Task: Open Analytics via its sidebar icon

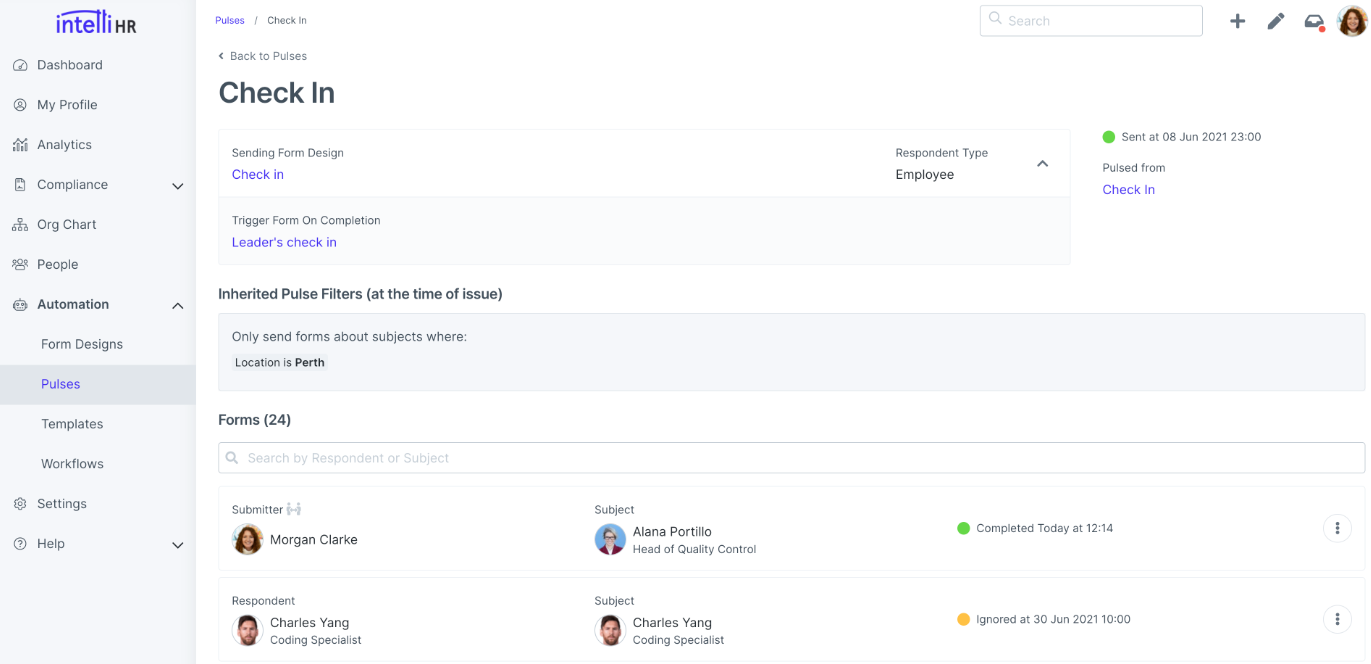Action: pos(22,144)
